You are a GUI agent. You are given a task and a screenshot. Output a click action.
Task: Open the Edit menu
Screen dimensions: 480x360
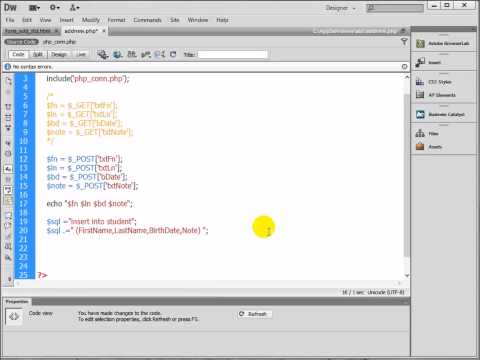point(27,20)
